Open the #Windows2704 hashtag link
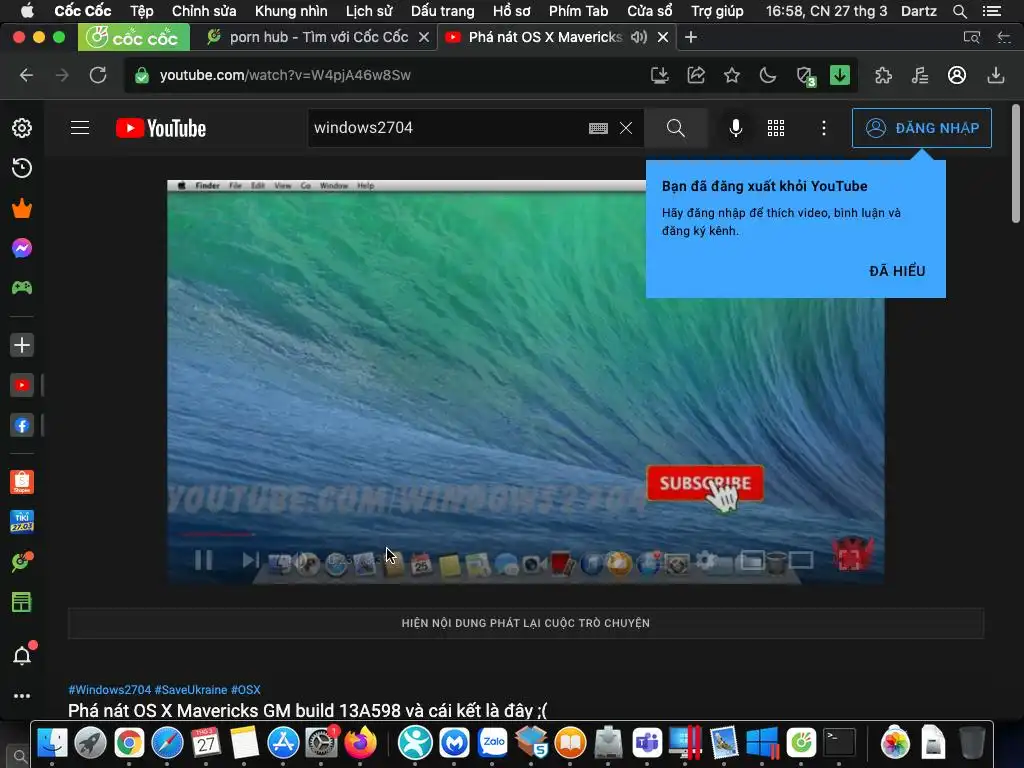Screen dimensions: 1024x768 [x=110, y=690]
